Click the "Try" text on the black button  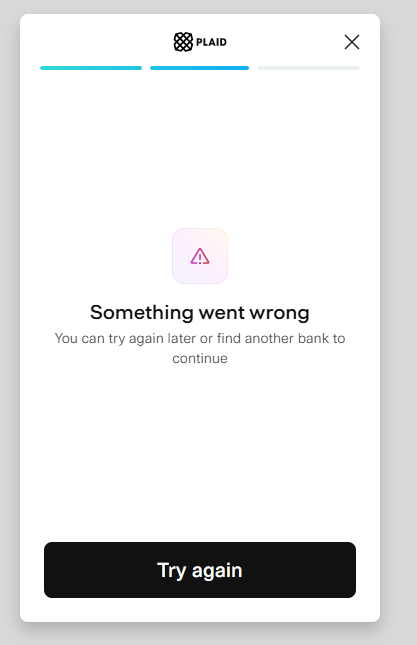[x=171, y=571]
